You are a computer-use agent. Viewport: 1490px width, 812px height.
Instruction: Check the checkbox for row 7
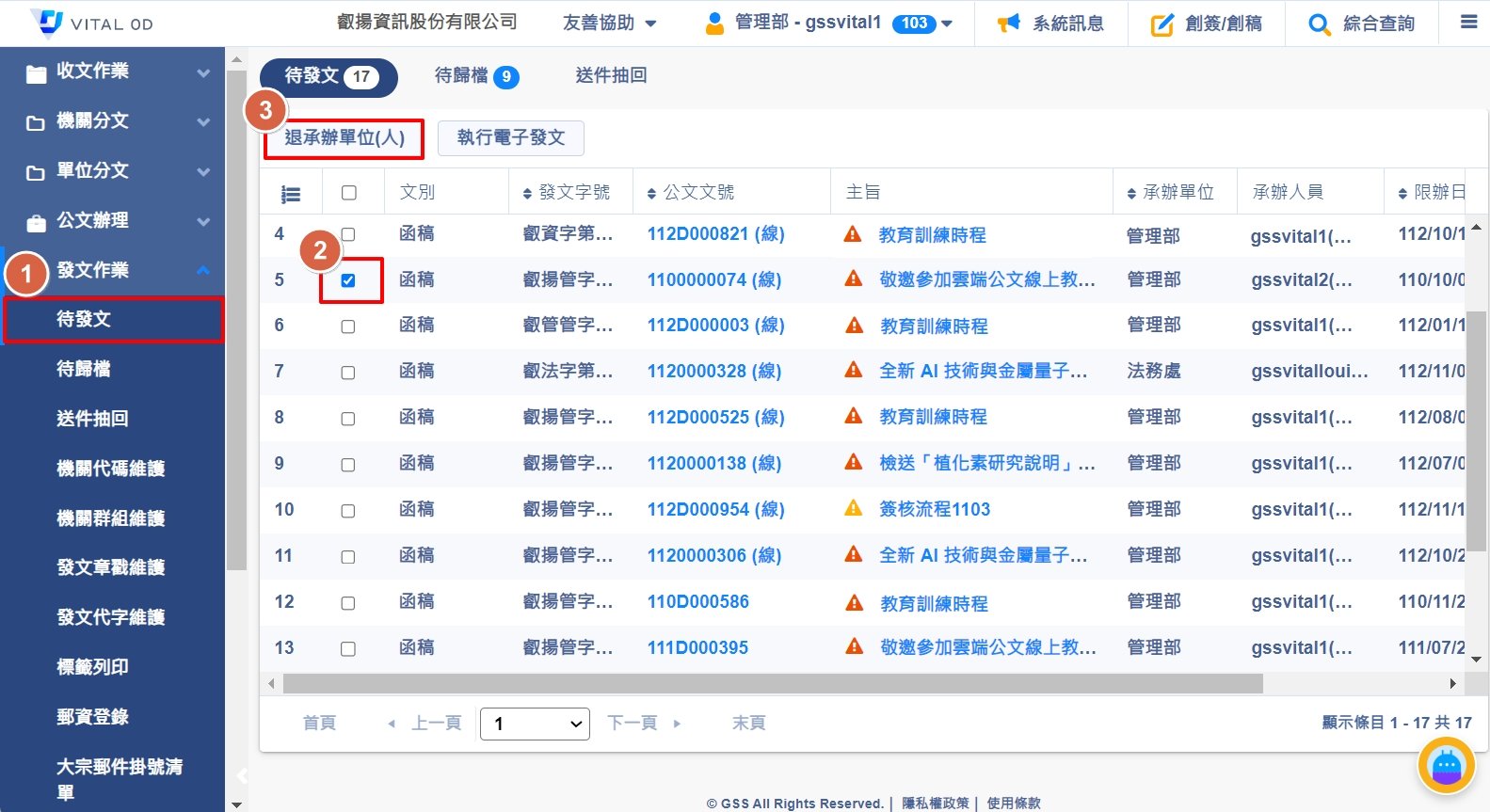tap(348, 373)
